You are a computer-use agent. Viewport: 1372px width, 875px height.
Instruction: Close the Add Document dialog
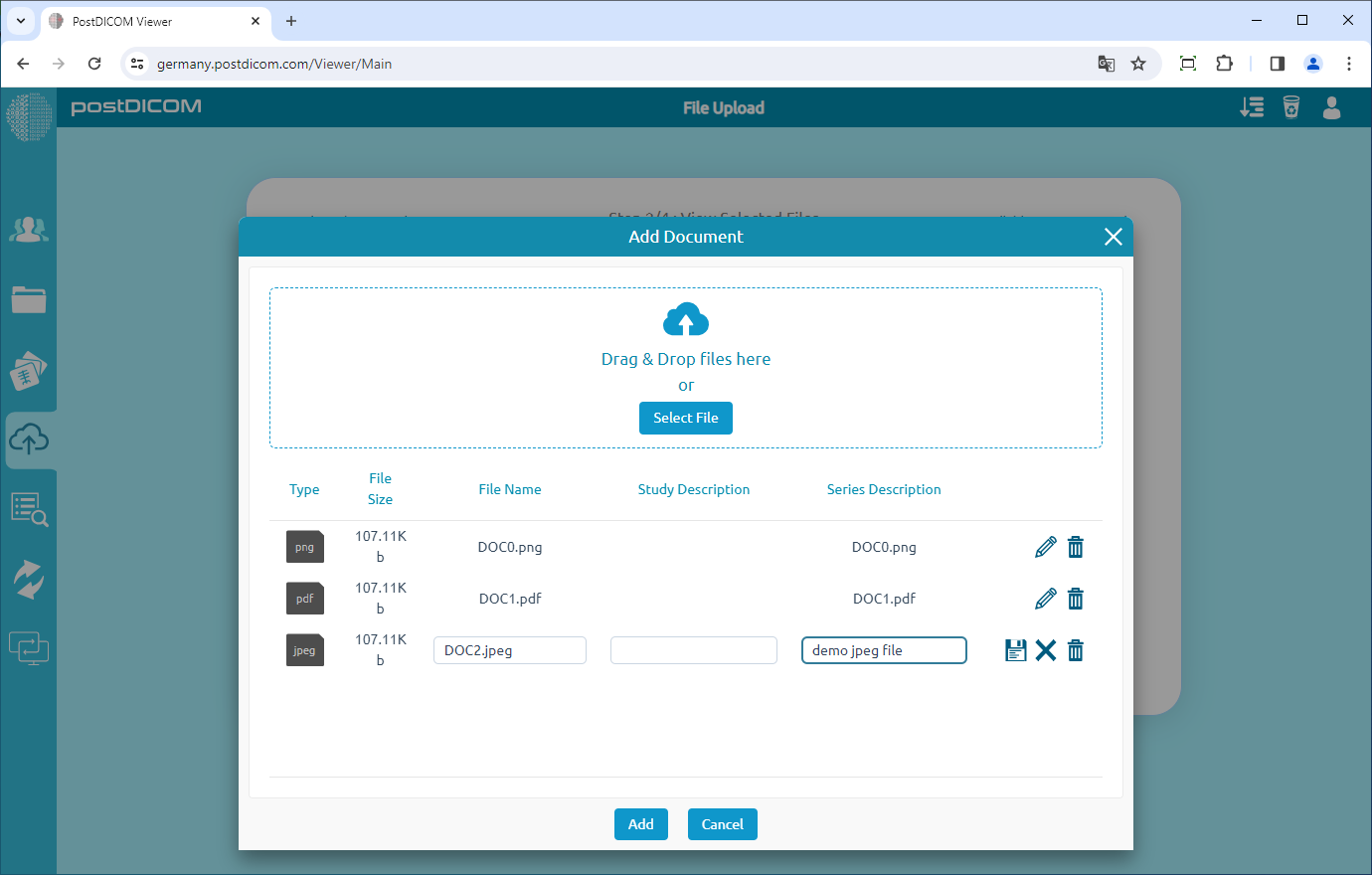[1113, 237]
